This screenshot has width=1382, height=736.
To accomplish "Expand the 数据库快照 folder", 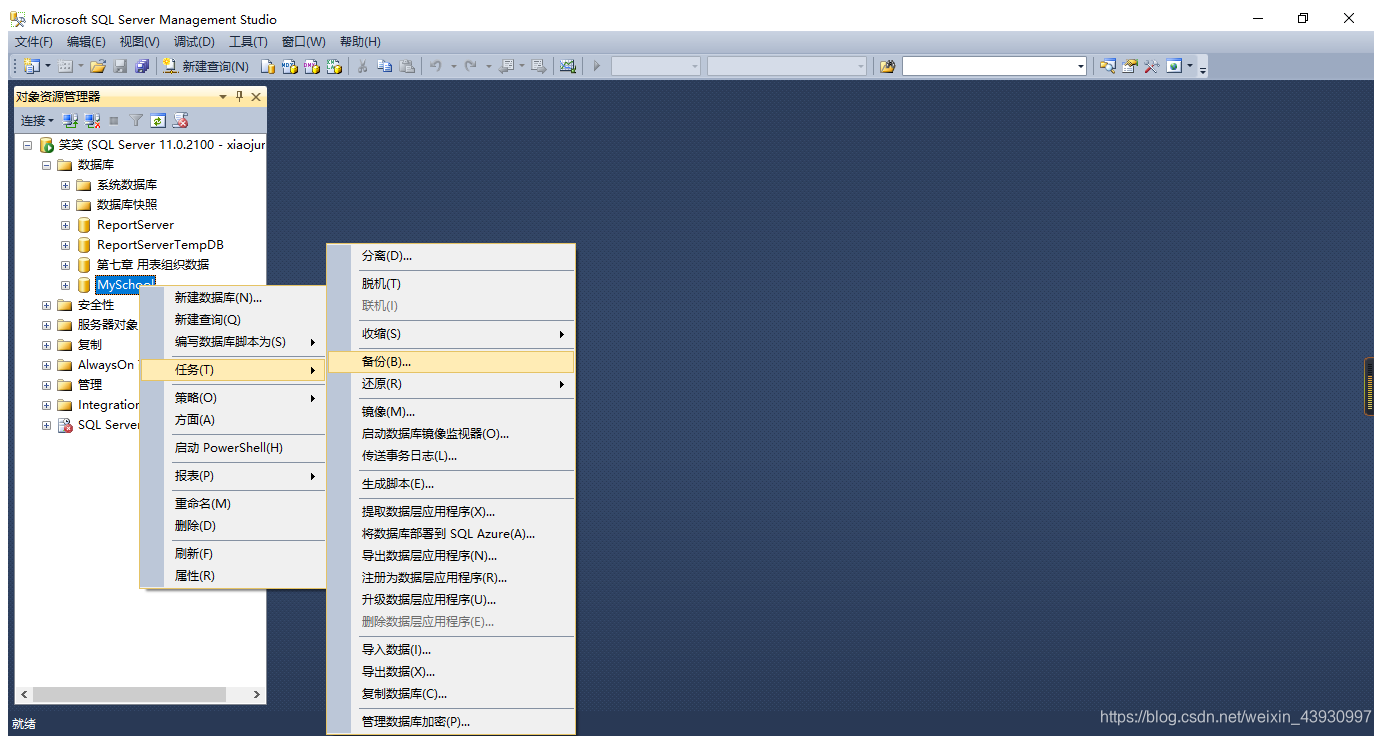I will pos(65,205).
